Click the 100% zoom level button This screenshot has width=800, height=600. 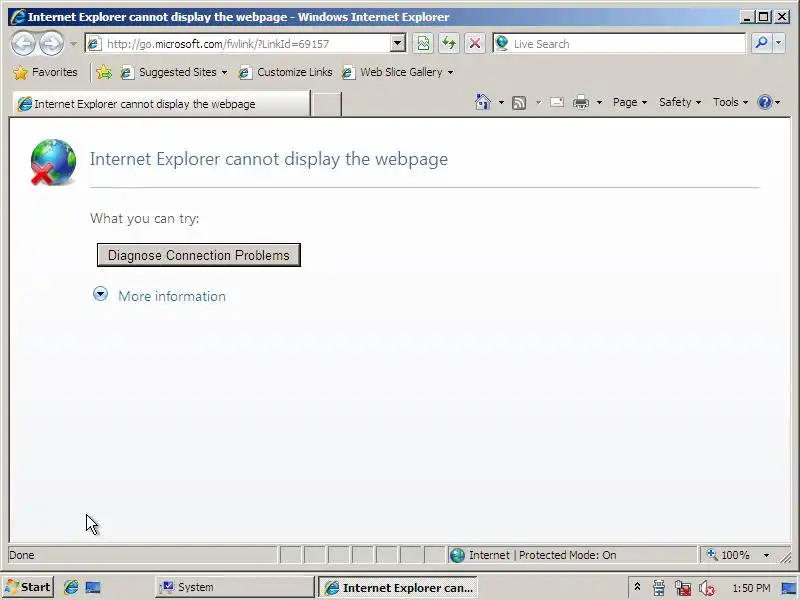(x=729, y=555)
